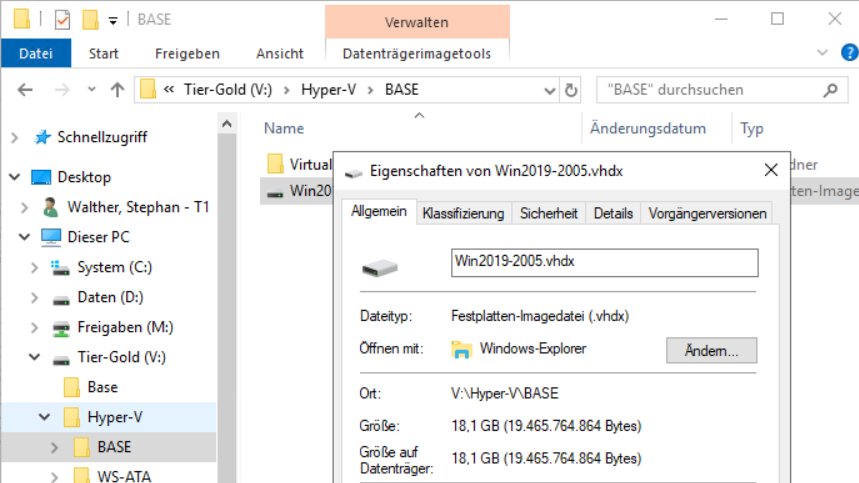Viewport: 859px width, 483px height.
Task: Open the Ansicht ribbon tab
Action: coord(280,53)
